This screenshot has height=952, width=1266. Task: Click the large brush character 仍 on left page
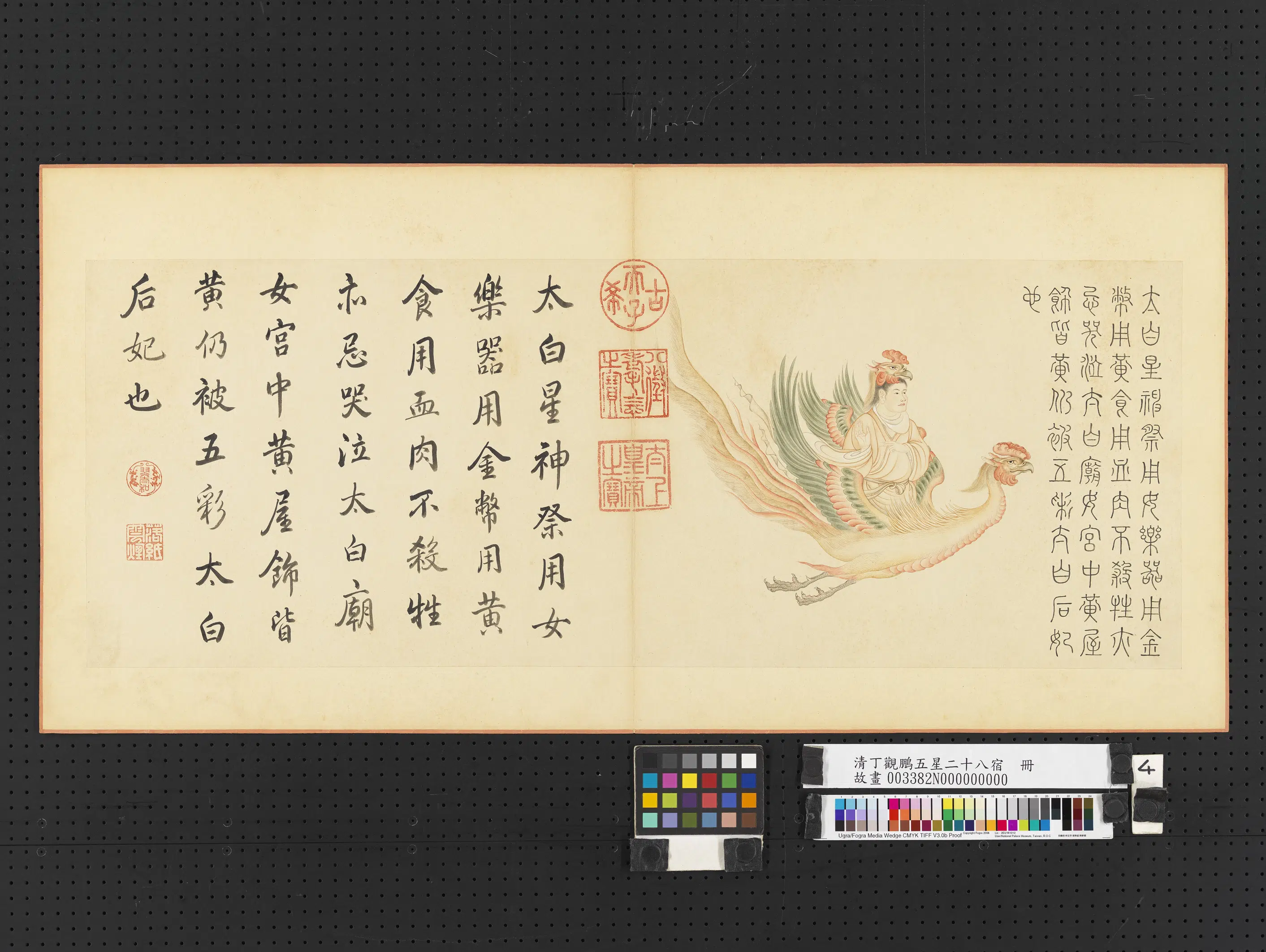211,345
